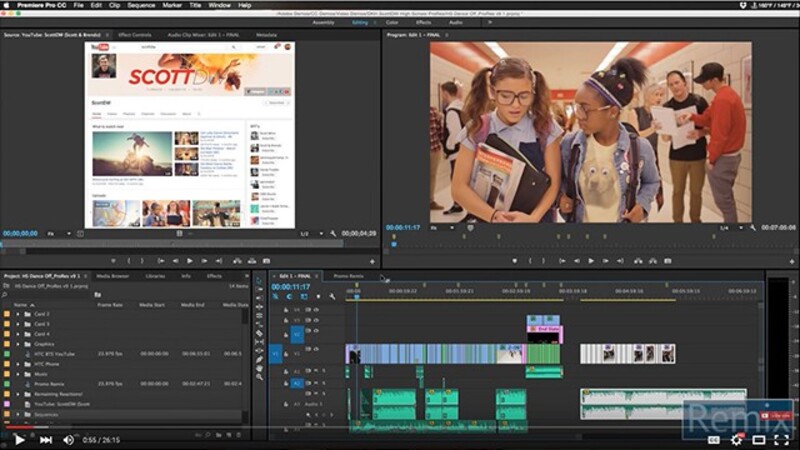
Task: Select the Selection tool in Tools panel
Action: click(x=259, y=281)
